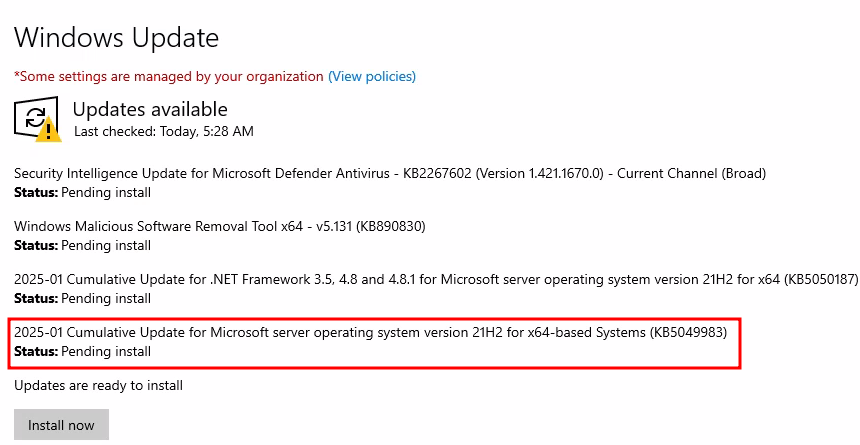The width and height of the screenshot is (860, 445).
Task: Select the Windows Update page heading
Action: tap(116, 37)
